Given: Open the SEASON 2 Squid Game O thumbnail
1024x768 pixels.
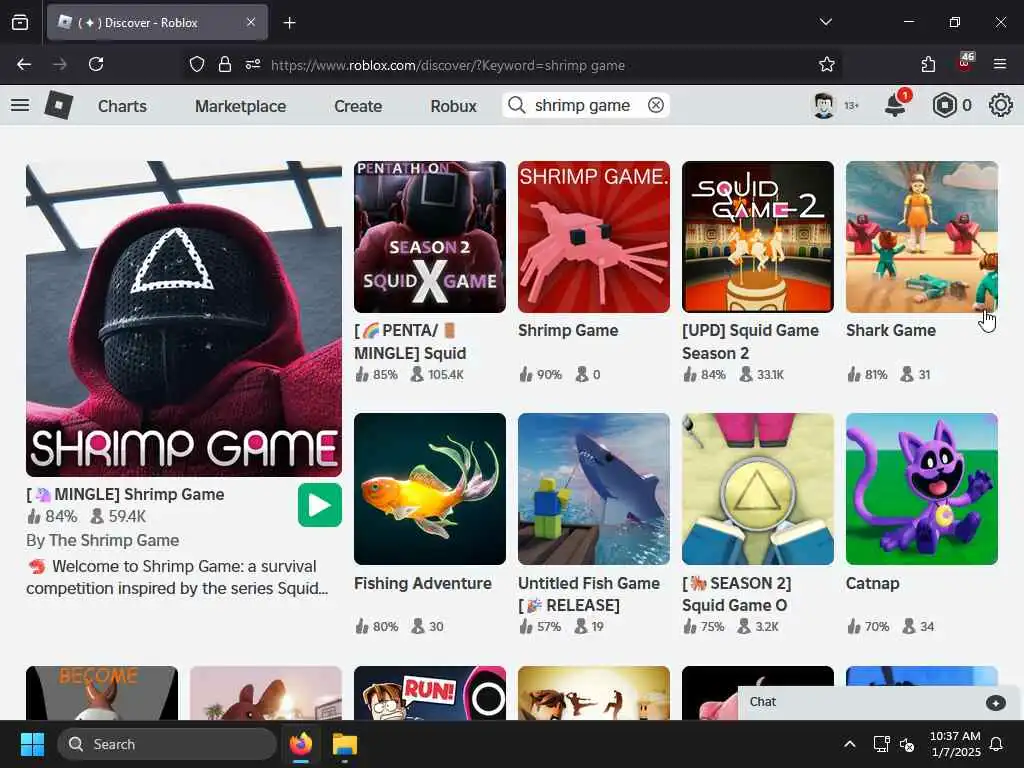Looking at the screenshot, I should (x=758, y=488).
